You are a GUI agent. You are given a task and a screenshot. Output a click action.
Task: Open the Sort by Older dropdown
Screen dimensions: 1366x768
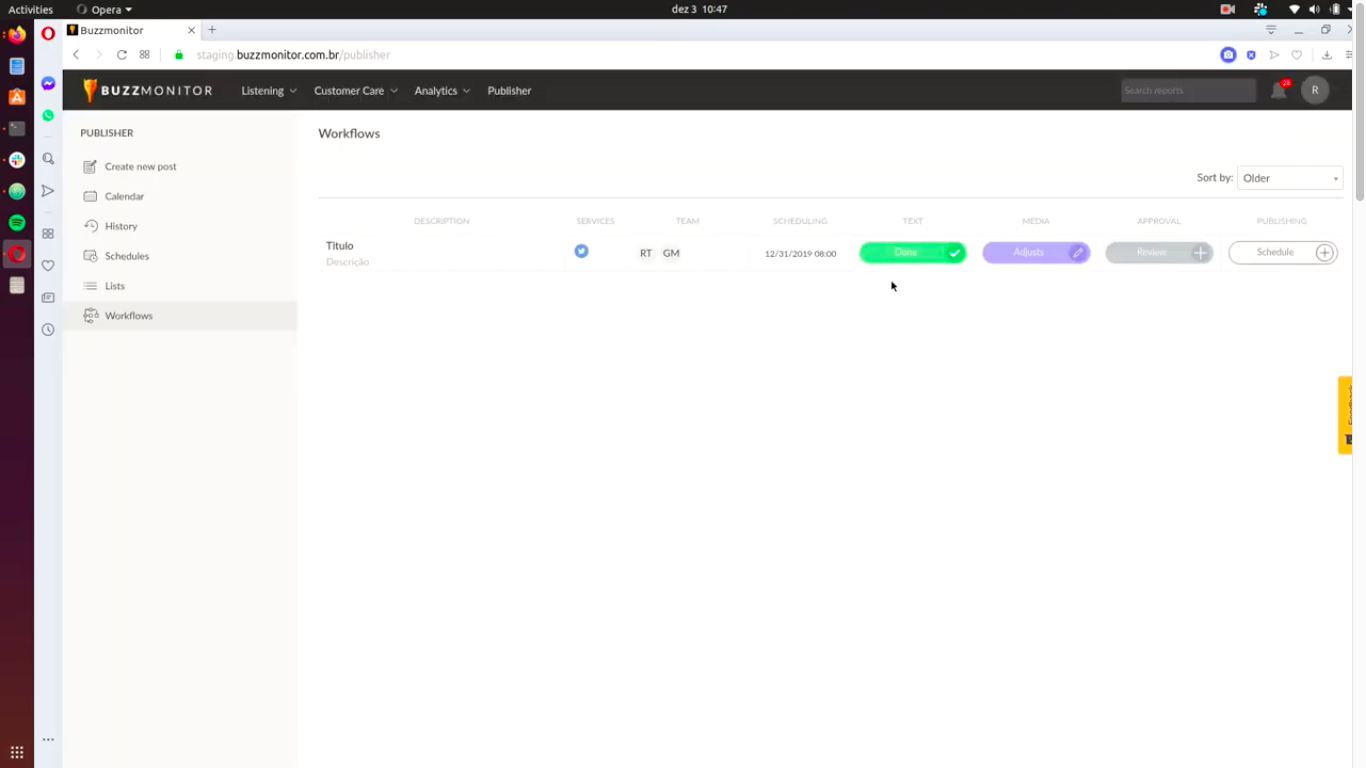point(1289,178)
